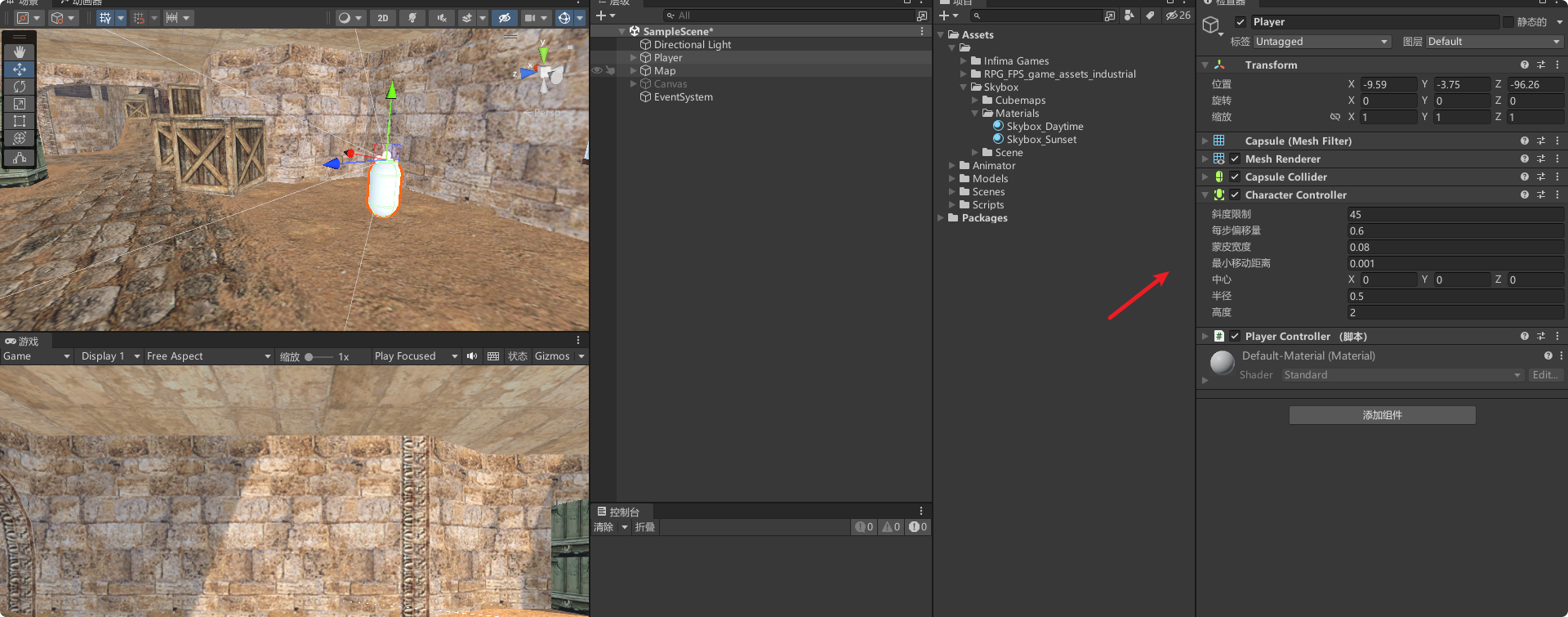Toggle Character Controller enabled checkbox

1235,194
